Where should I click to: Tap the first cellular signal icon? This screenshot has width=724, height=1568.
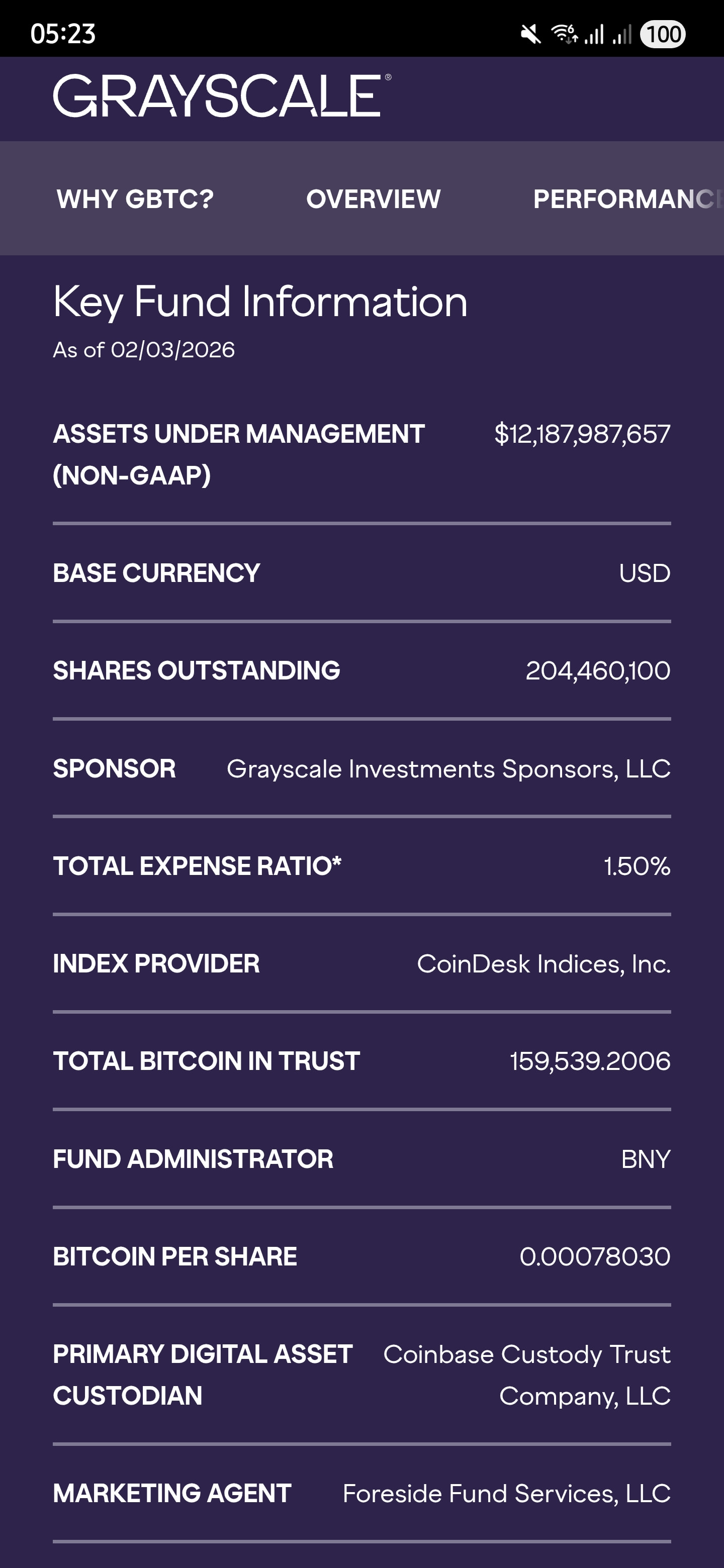(594, 34)
